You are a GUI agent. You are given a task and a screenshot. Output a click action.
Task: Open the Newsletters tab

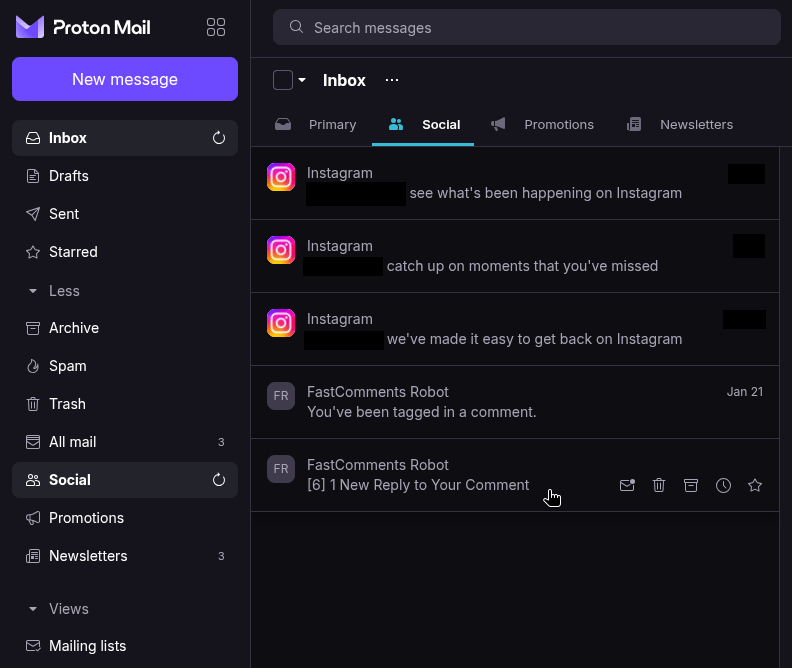pyautogui.click(x=679, y=125)
